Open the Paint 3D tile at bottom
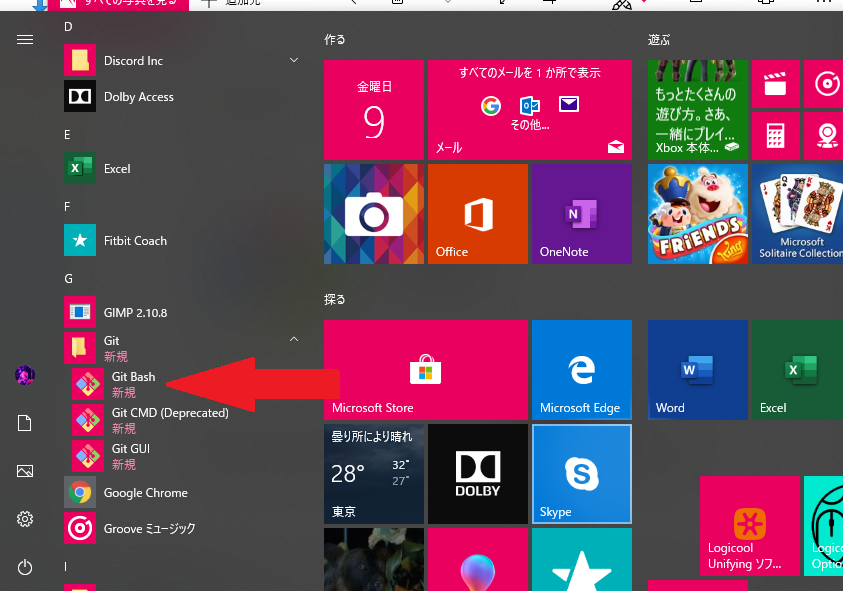 click(478, 559)
